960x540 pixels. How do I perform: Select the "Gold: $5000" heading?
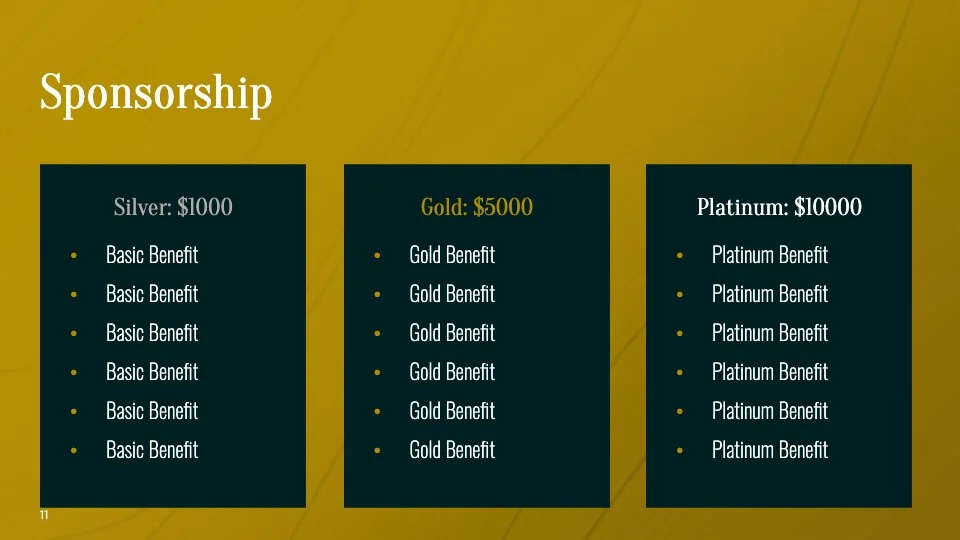coord(477,207)
